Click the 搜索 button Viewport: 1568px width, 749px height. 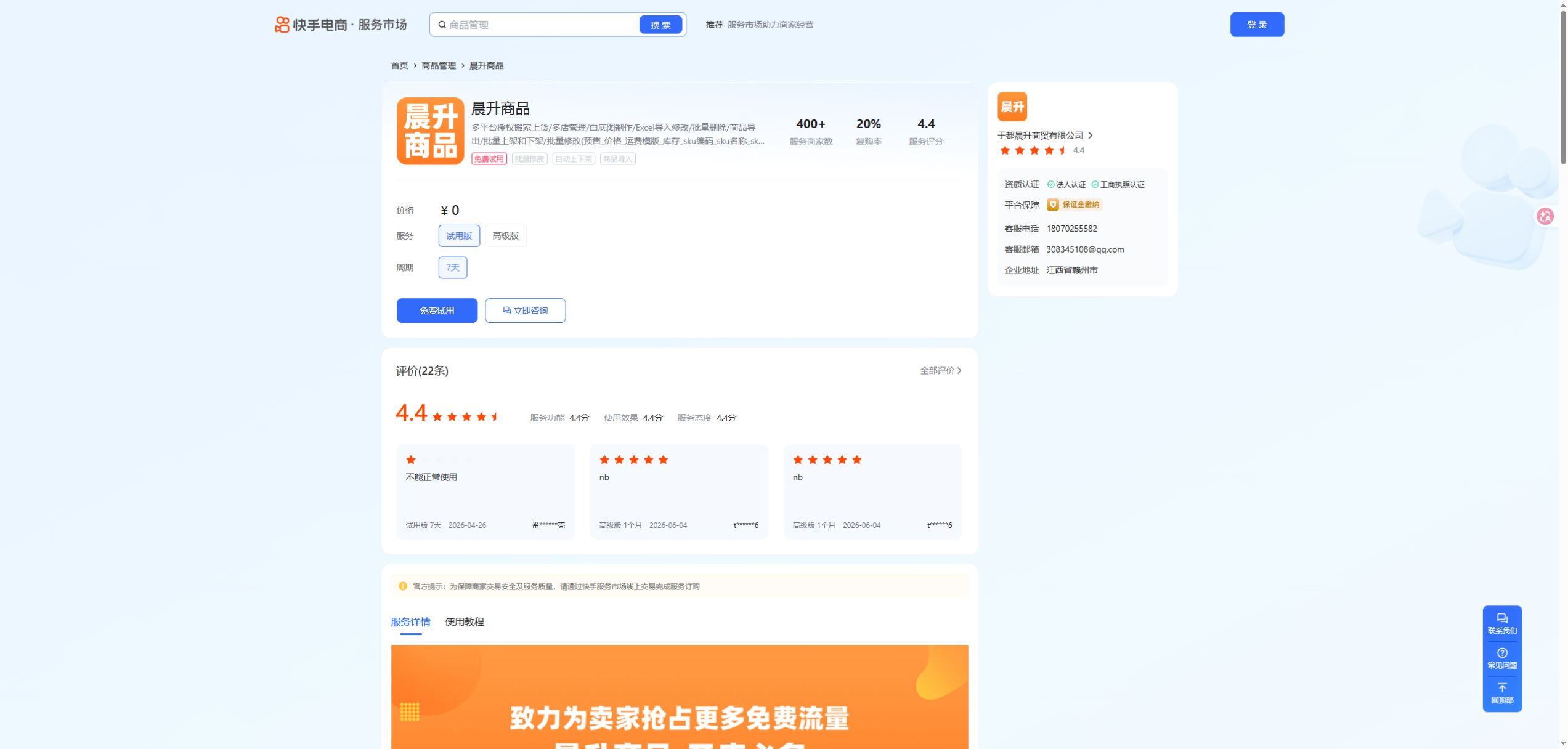660,25
